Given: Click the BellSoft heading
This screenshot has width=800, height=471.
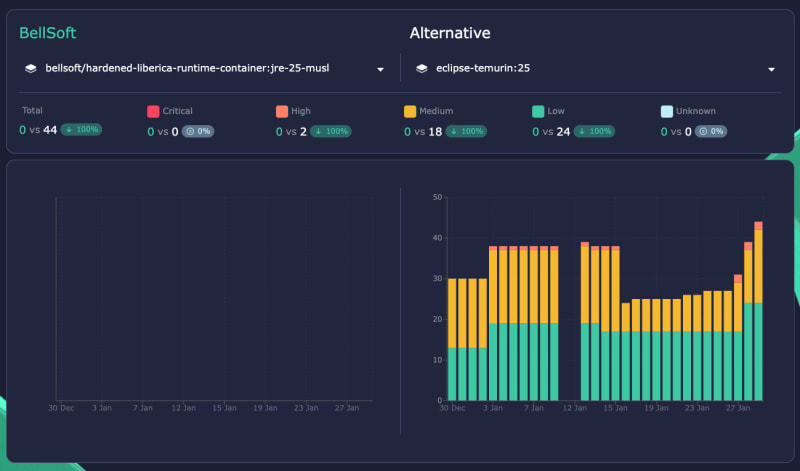Looking at the screenshot, I should tap(47, 33).
